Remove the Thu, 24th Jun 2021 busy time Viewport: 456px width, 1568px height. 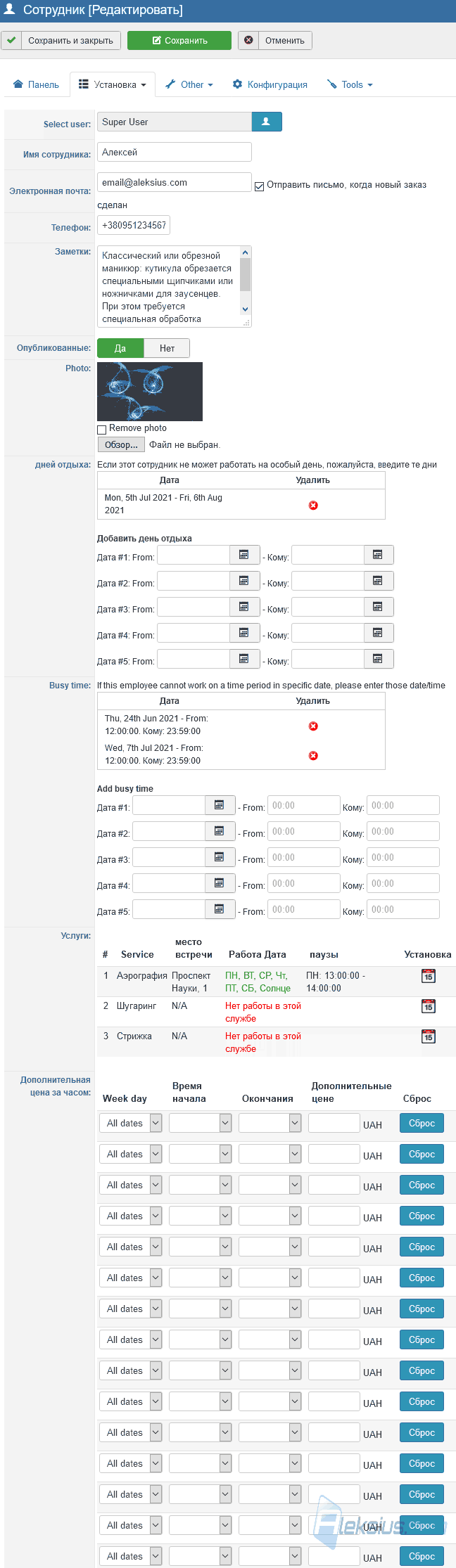coord(313,726)
